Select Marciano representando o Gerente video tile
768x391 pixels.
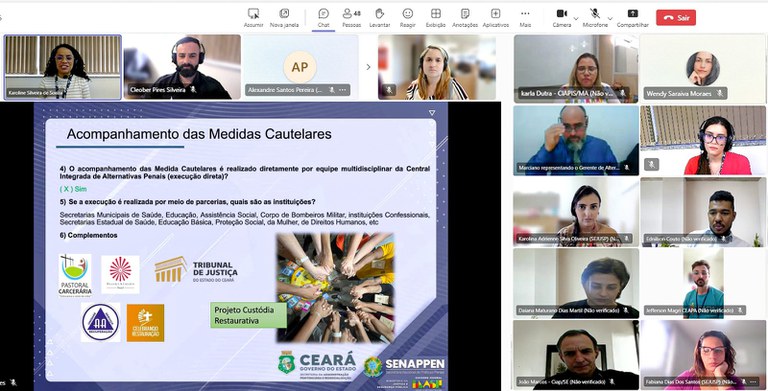(x=576, y=141)
